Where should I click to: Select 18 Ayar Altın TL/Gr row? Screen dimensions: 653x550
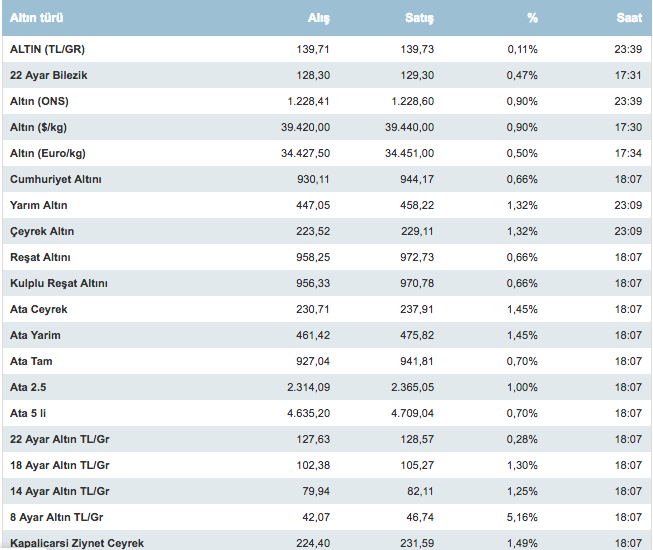pyautogui.click(x=60, y=465)
